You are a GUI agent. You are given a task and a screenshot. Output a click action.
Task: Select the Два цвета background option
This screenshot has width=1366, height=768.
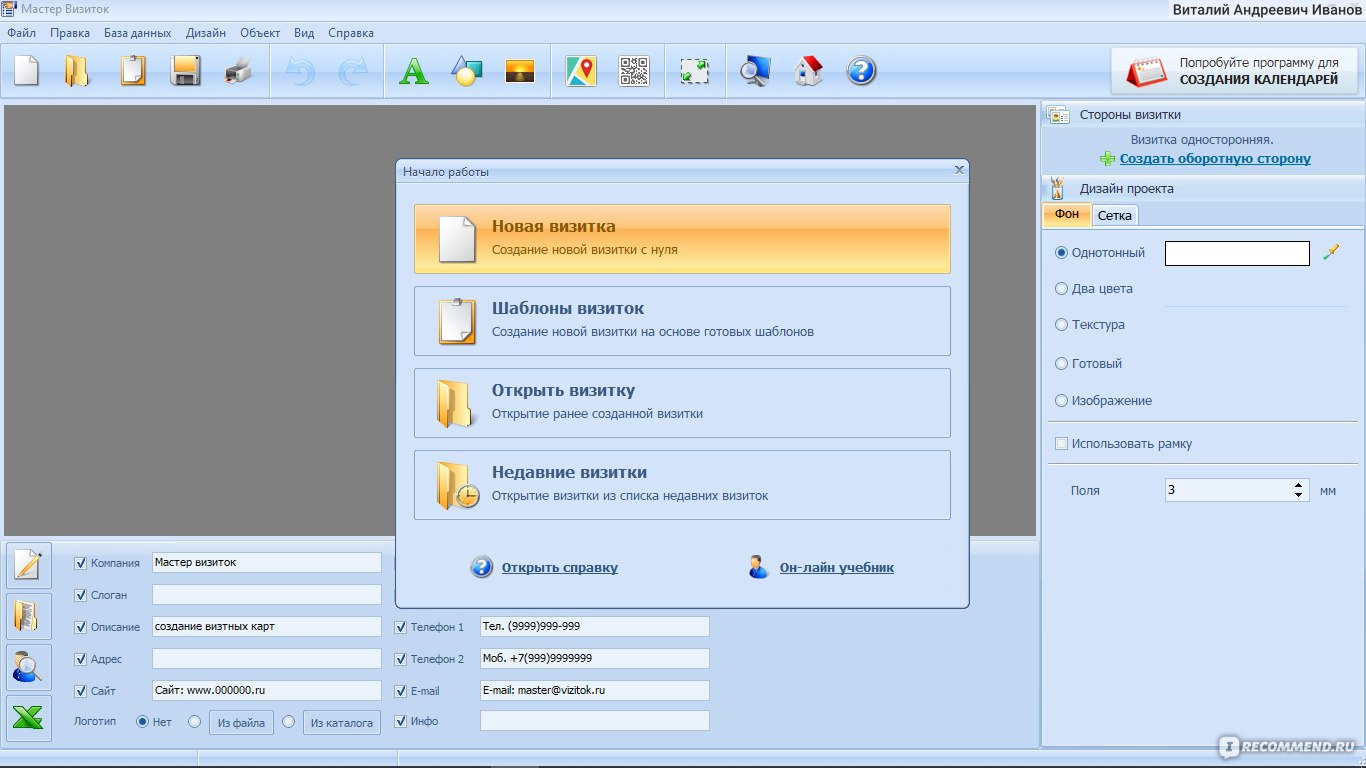[1062, 289]
